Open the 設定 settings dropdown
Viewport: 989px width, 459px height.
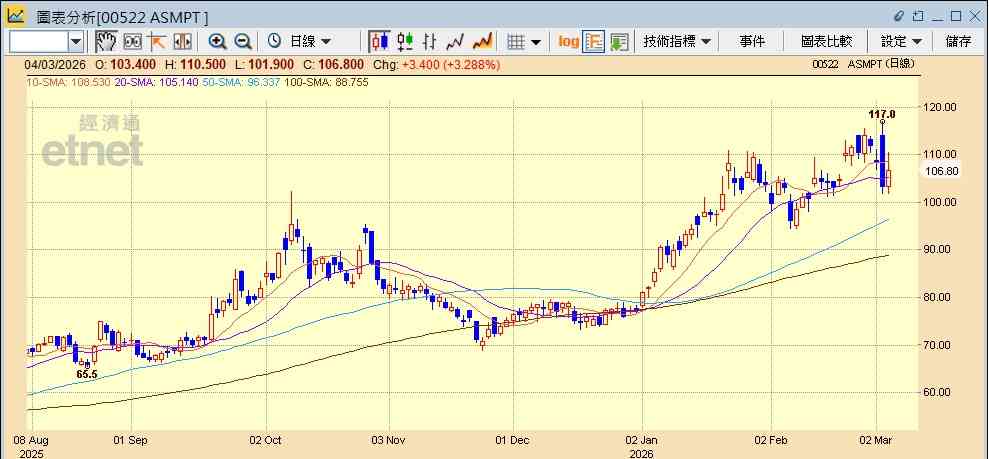(901, 42)
